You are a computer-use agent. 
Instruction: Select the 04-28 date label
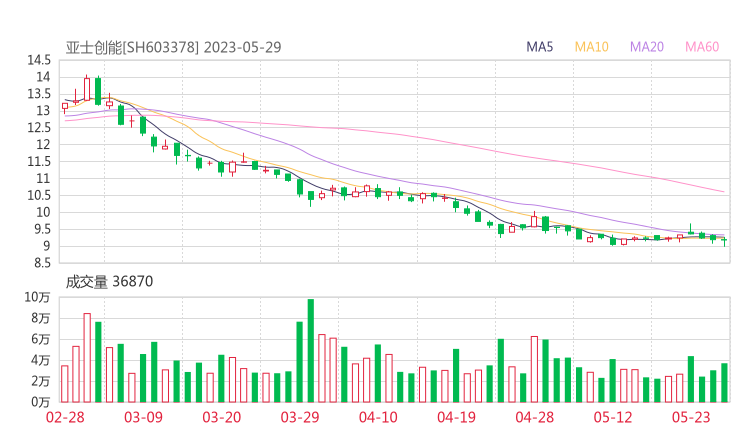[535, 417]
